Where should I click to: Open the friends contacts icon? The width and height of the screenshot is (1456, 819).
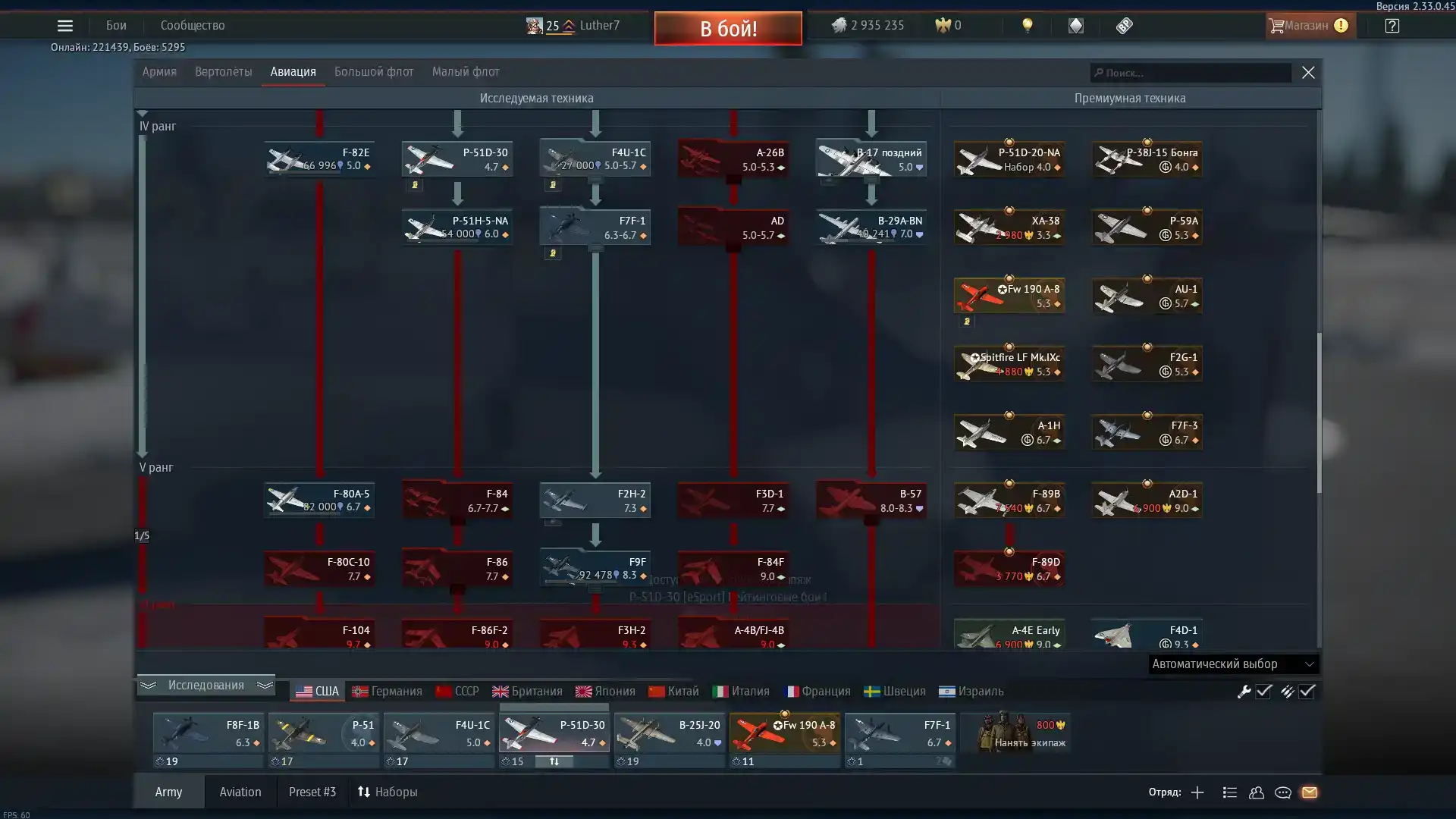pos(1257,792)
